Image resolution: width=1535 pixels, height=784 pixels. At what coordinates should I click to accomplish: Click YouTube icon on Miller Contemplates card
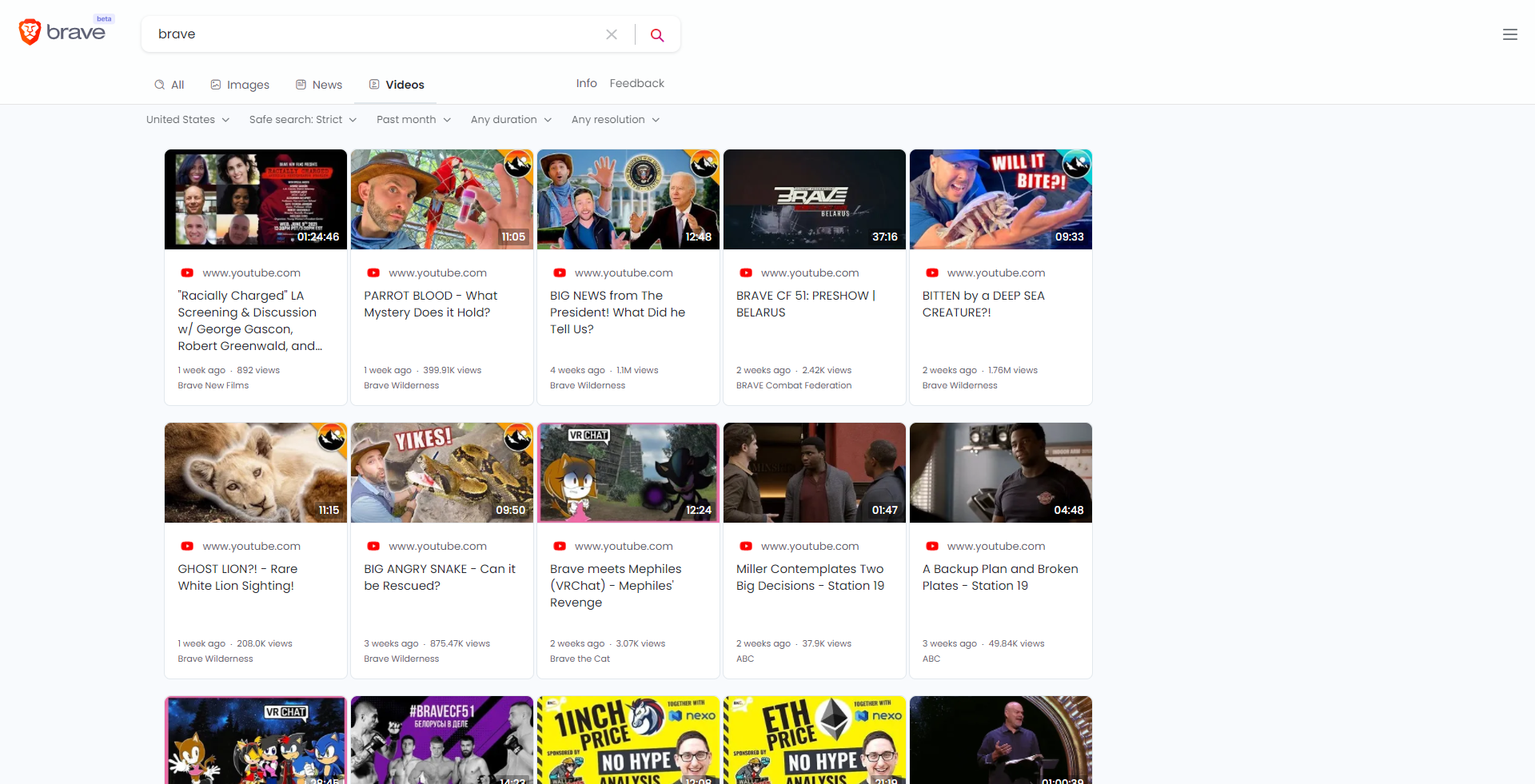(746, 546)
